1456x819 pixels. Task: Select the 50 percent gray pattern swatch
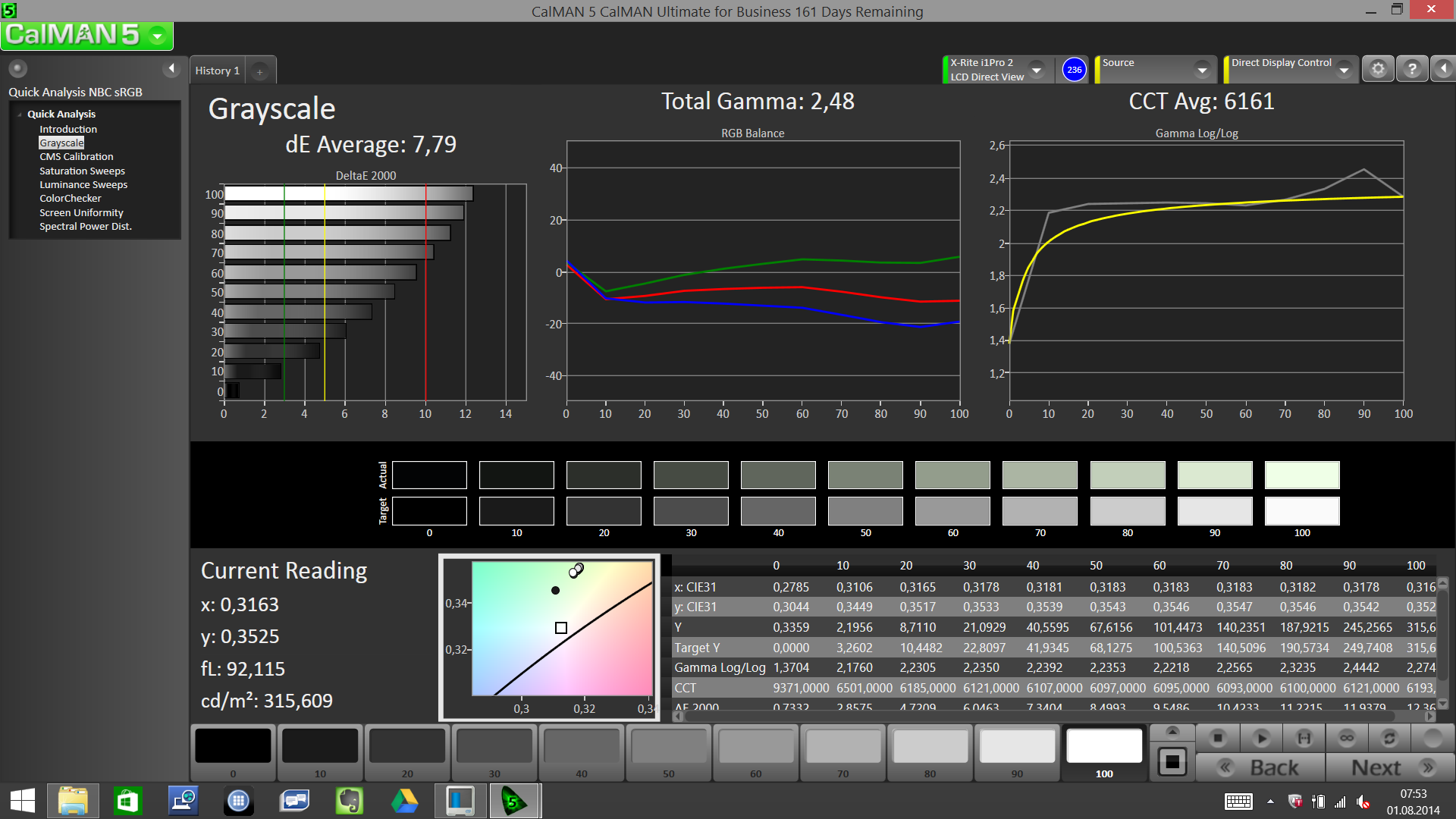pos(668,747)
